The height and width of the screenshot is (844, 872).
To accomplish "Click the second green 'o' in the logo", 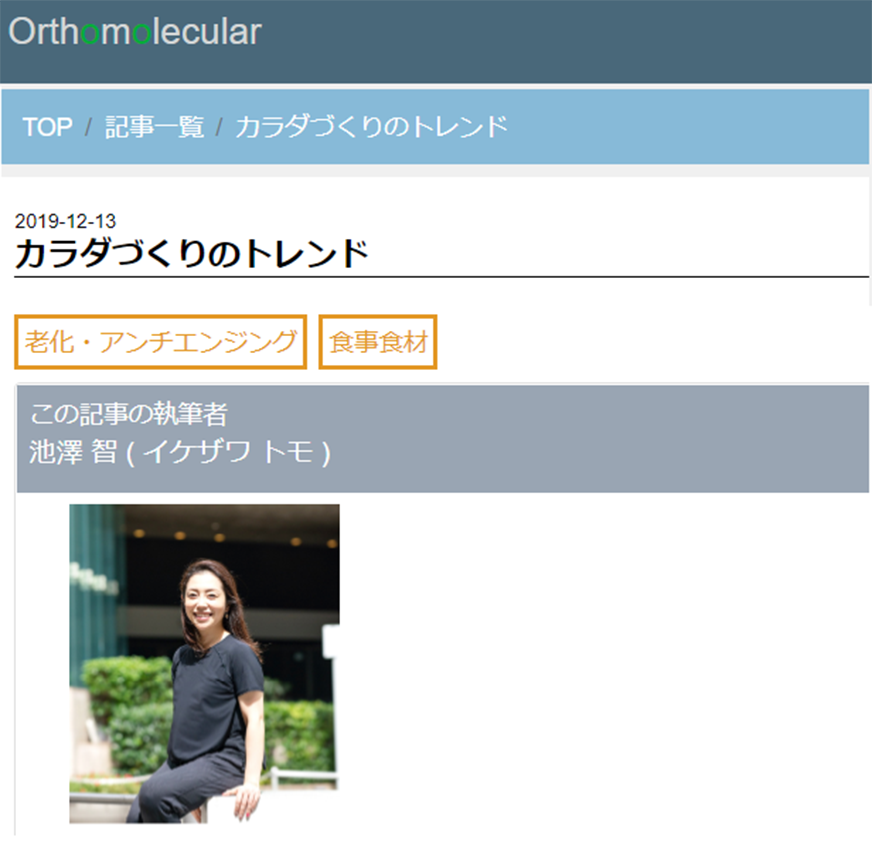I will (x=141, y=33).
